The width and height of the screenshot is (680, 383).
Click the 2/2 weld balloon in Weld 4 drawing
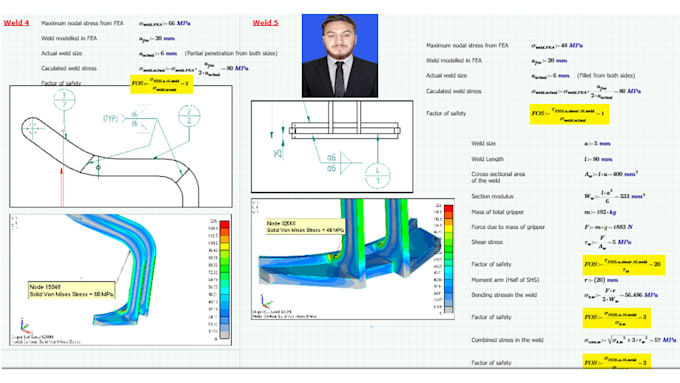189,116
